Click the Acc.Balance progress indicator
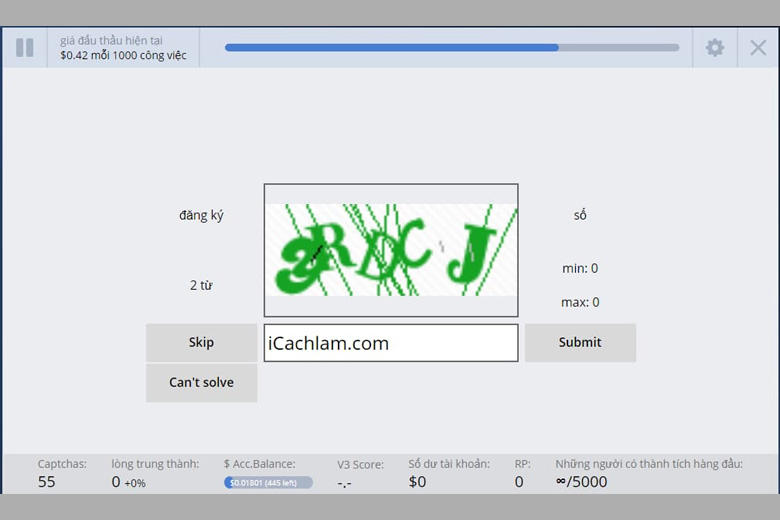 tap(268, 483)
